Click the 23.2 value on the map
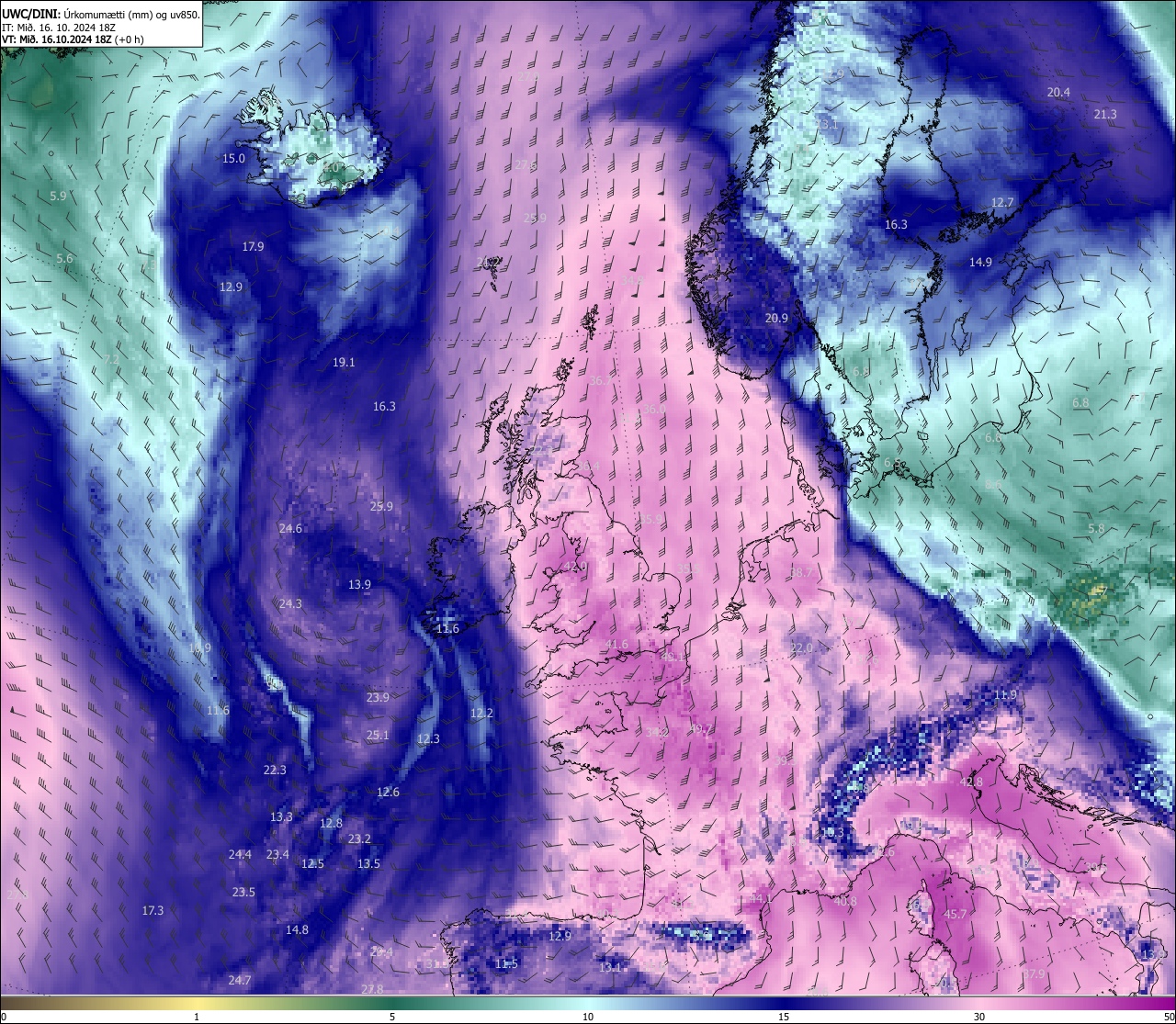The width and height of the screenshot is (1176, 1024). [x=359, y=838]
